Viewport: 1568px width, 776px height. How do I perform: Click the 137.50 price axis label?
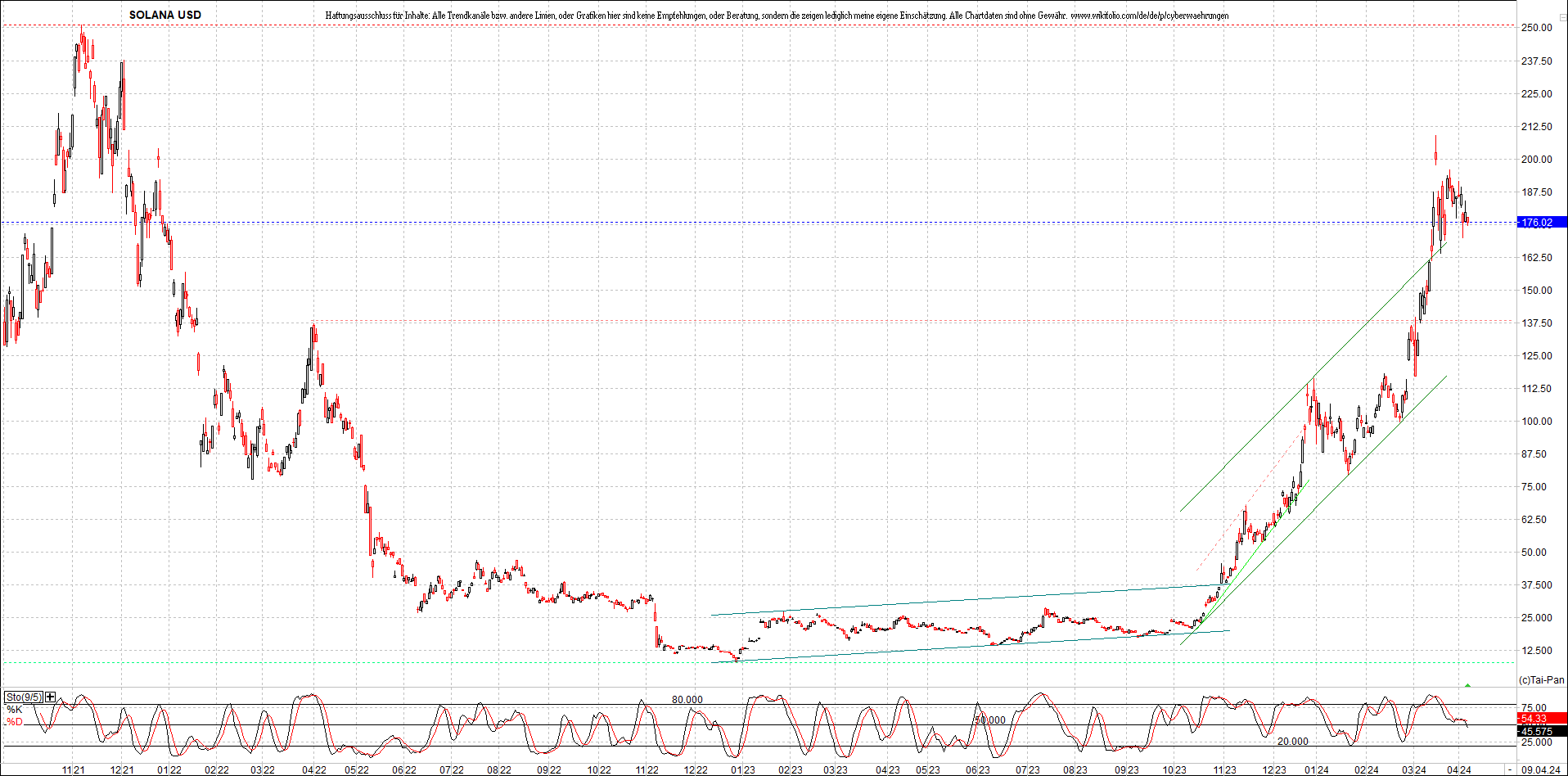[1536, 323]
